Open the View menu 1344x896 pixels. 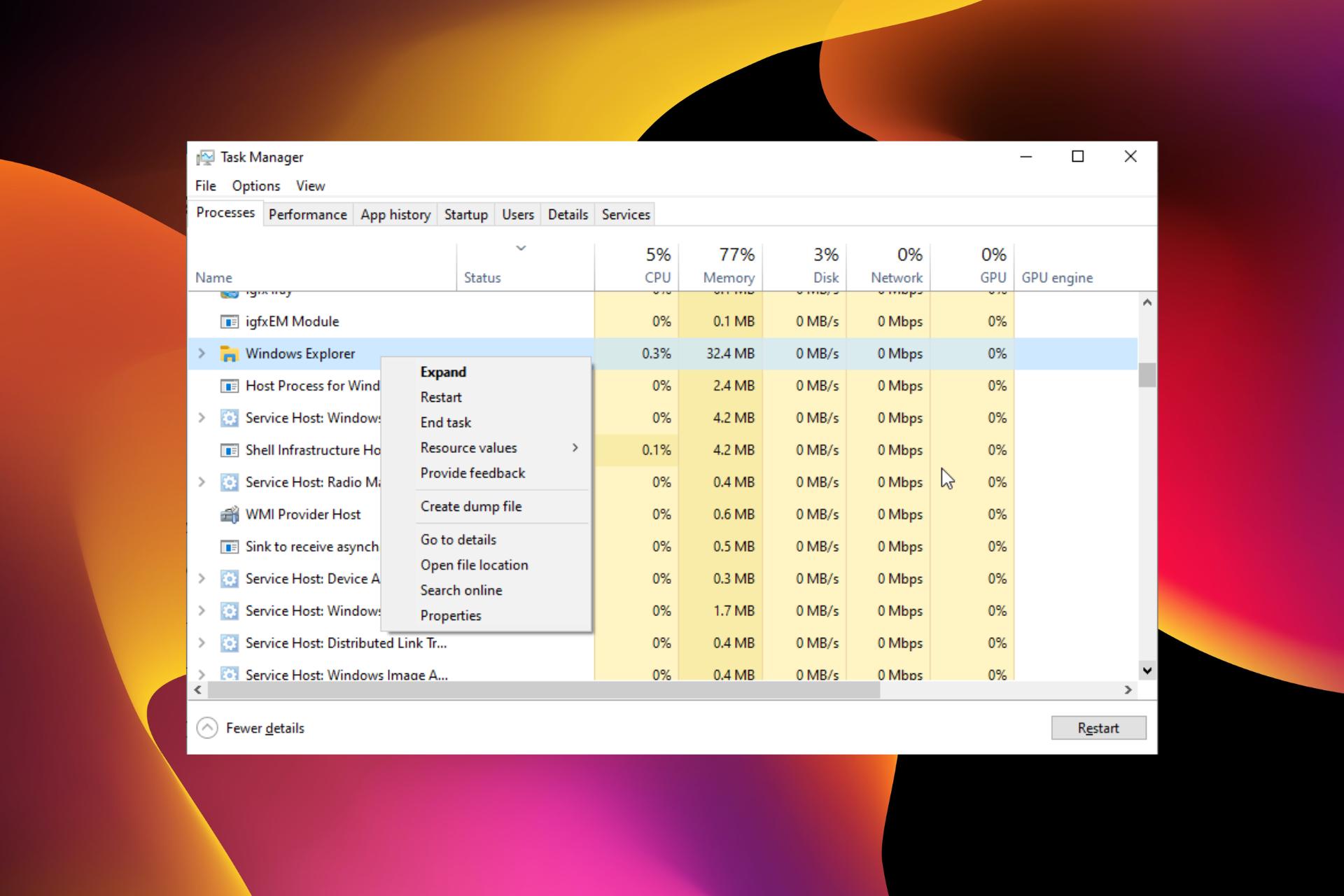click(x=310, y=186)
